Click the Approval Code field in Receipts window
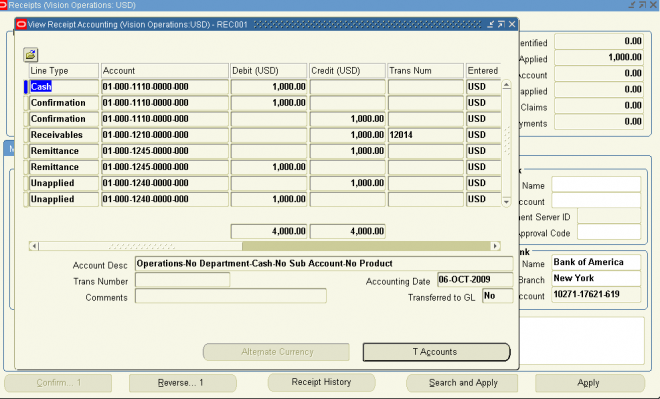The image size is (660, 399). 609,232
